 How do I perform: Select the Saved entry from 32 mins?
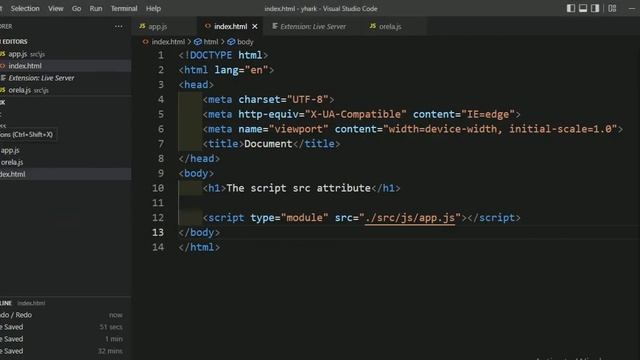(65, 351)
